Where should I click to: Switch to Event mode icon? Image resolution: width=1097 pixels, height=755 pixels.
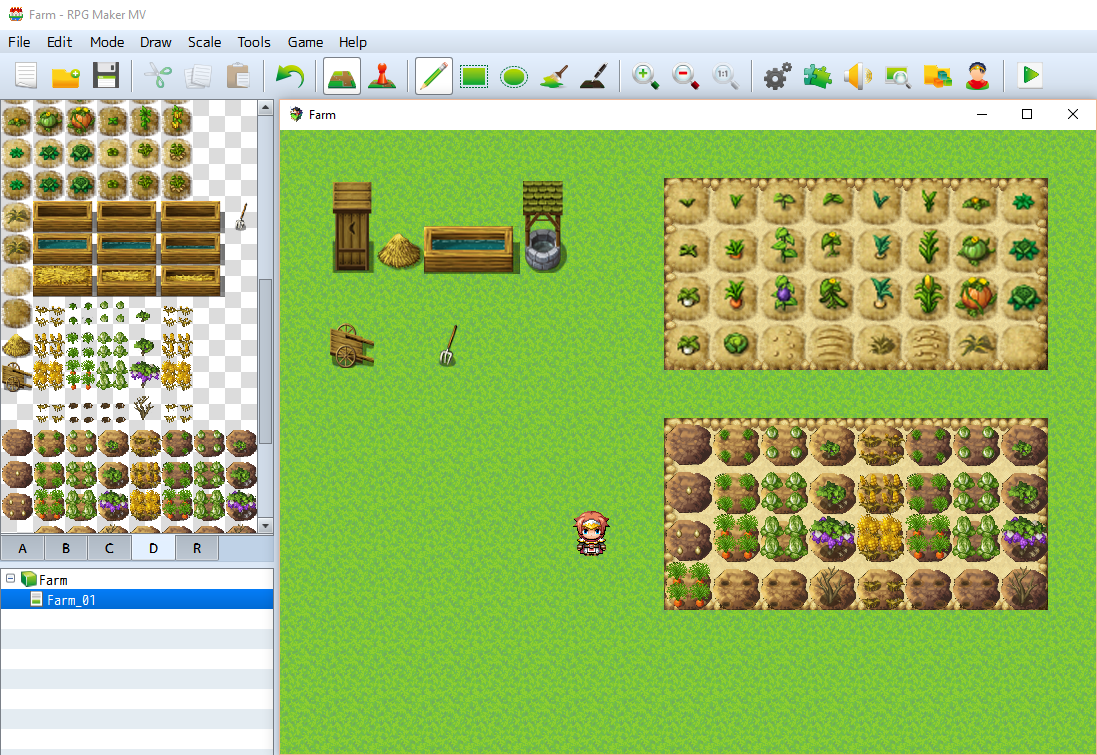pos(382,76)
